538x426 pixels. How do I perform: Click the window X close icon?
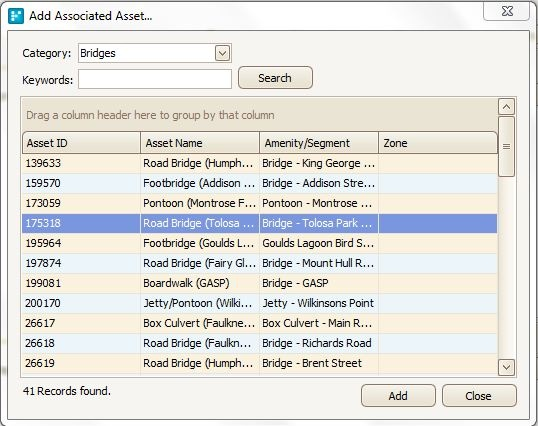(507, 11)
